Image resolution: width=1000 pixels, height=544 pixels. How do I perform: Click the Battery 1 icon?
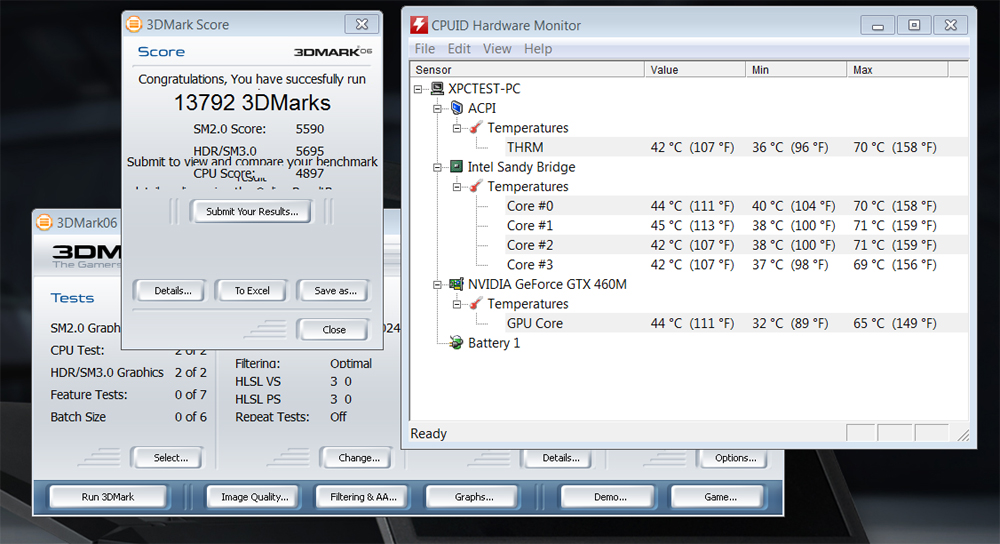pos(456,343)
